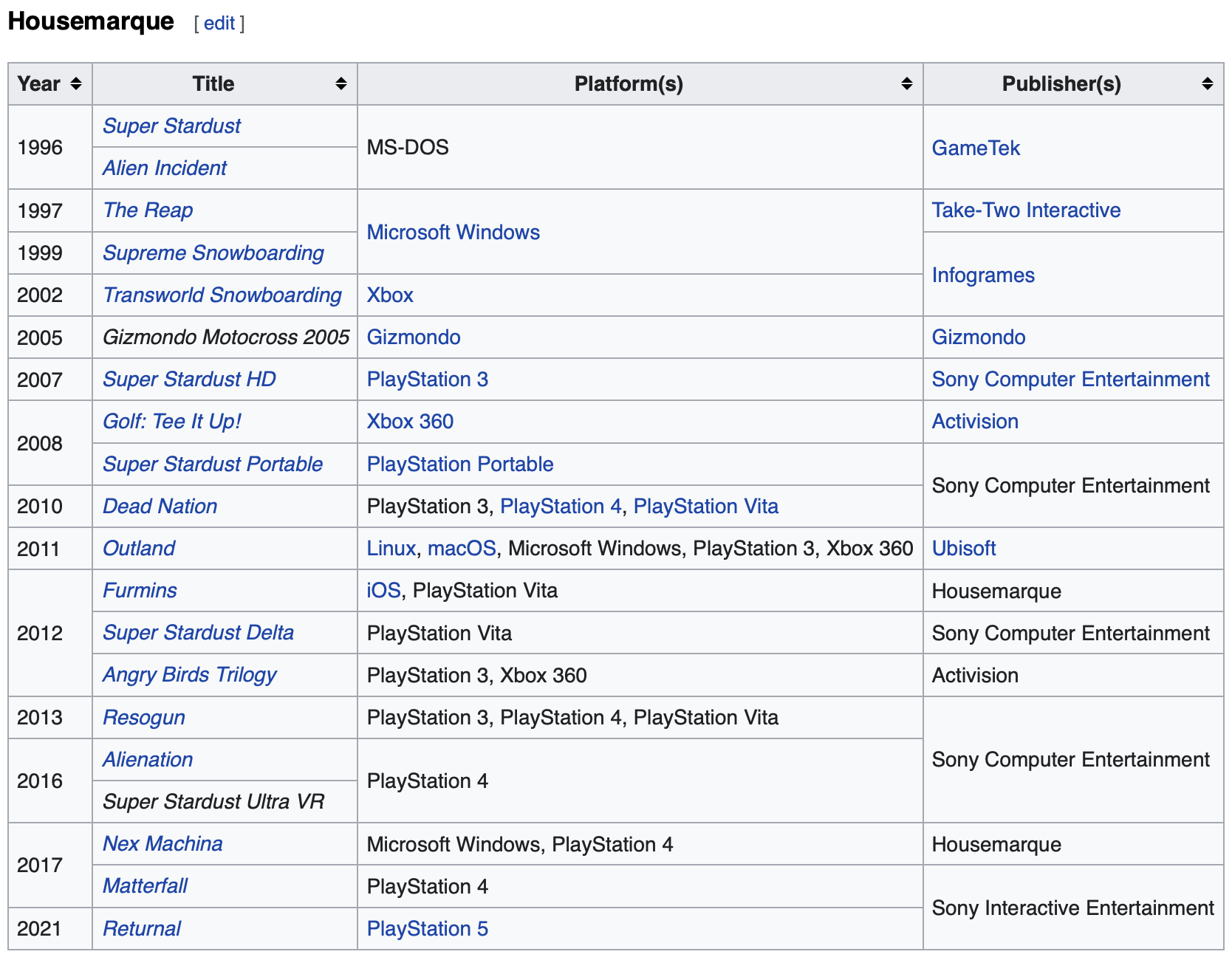The image size is (1232, 960).
Task: Follow the PlayStation Portable link
Action: [459, 464]
